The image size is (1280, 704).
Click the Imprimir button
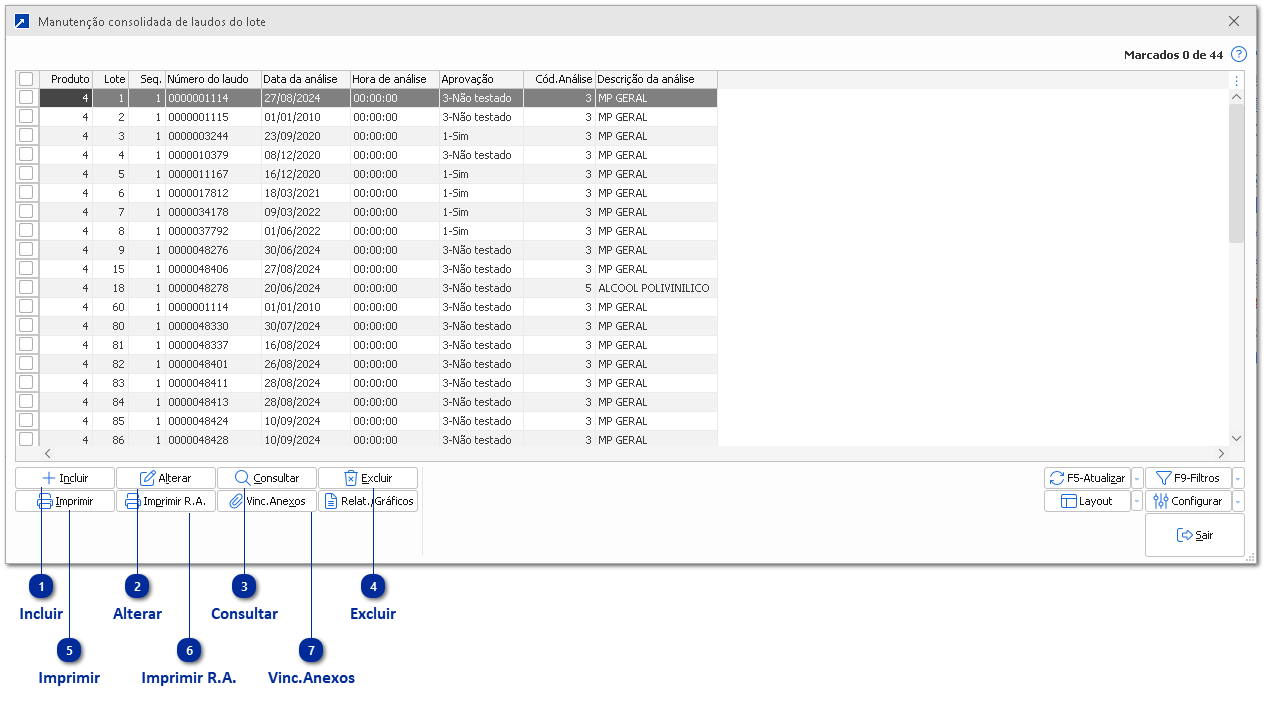click(65, 501)
